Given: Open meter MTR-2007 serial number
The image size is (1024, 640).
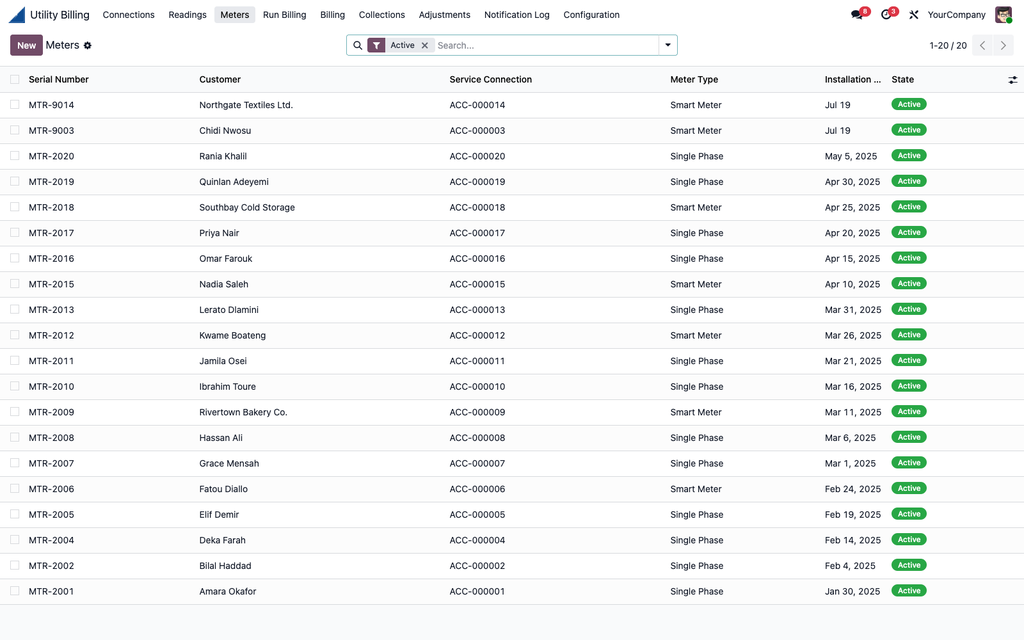Looking at the screenshot, I should [x=51, y=464].
